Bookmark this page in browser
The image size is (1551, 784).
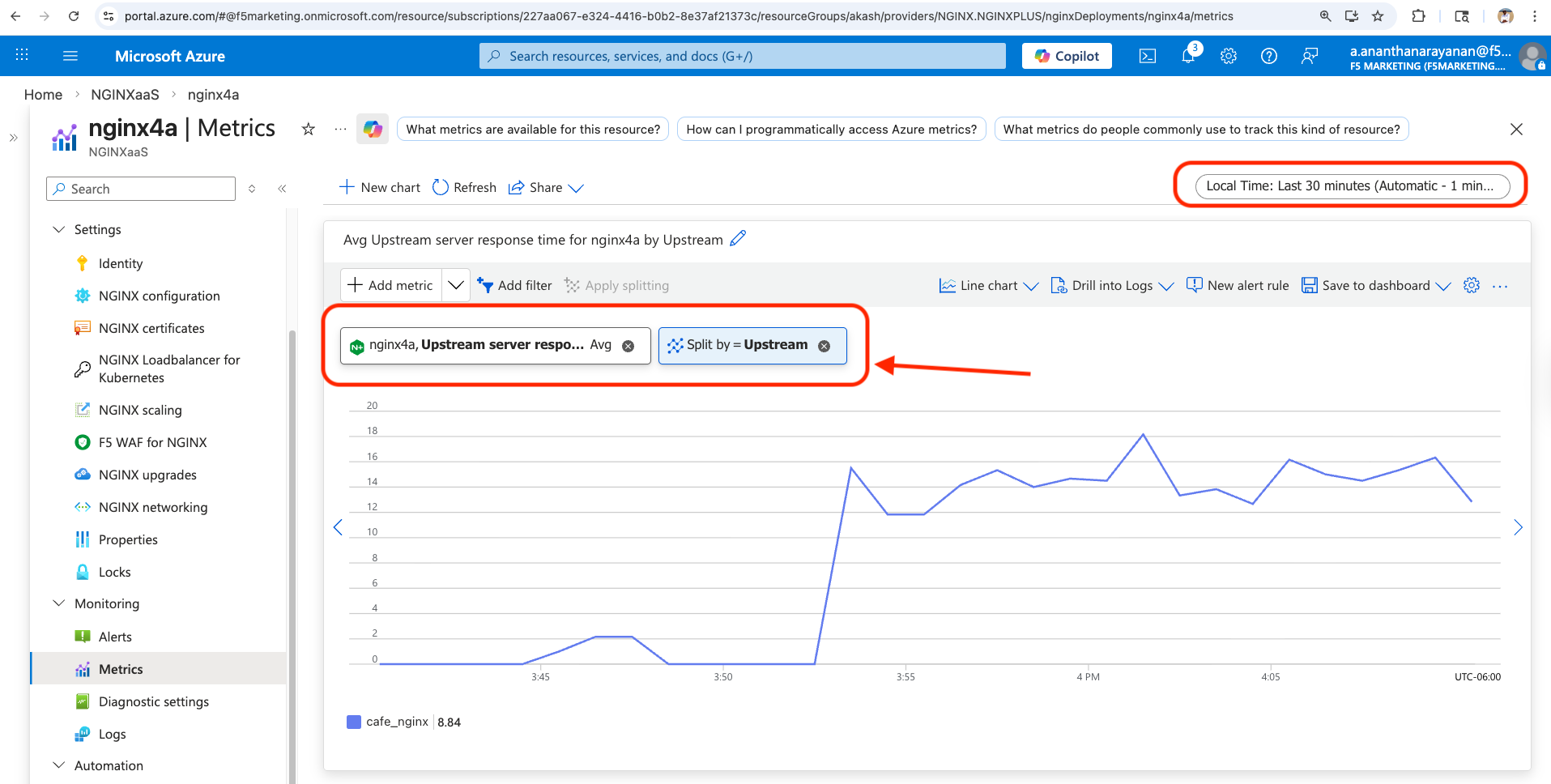click(x=1378, y=16)
